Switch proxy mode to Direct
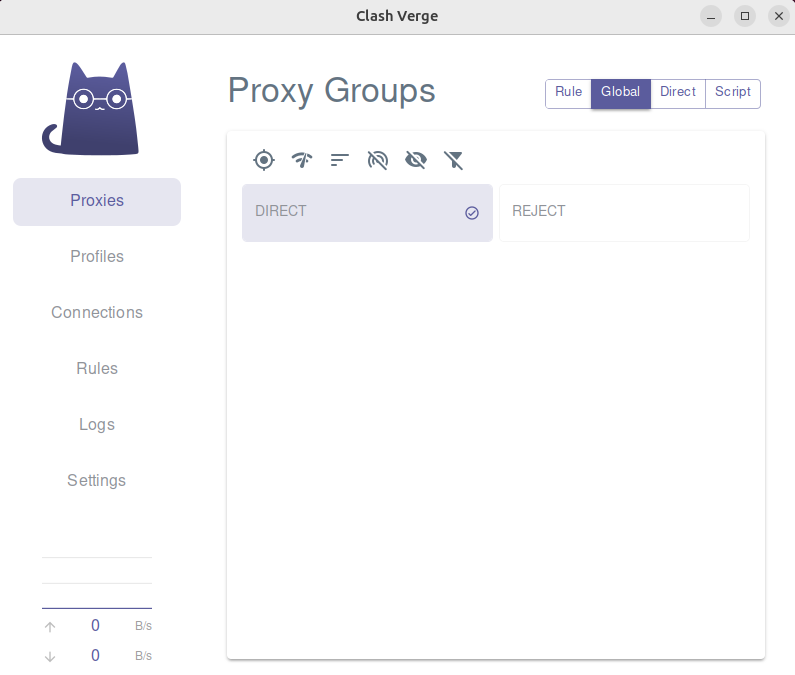This screenshot has height=675, width=795. tap(678, 92)
